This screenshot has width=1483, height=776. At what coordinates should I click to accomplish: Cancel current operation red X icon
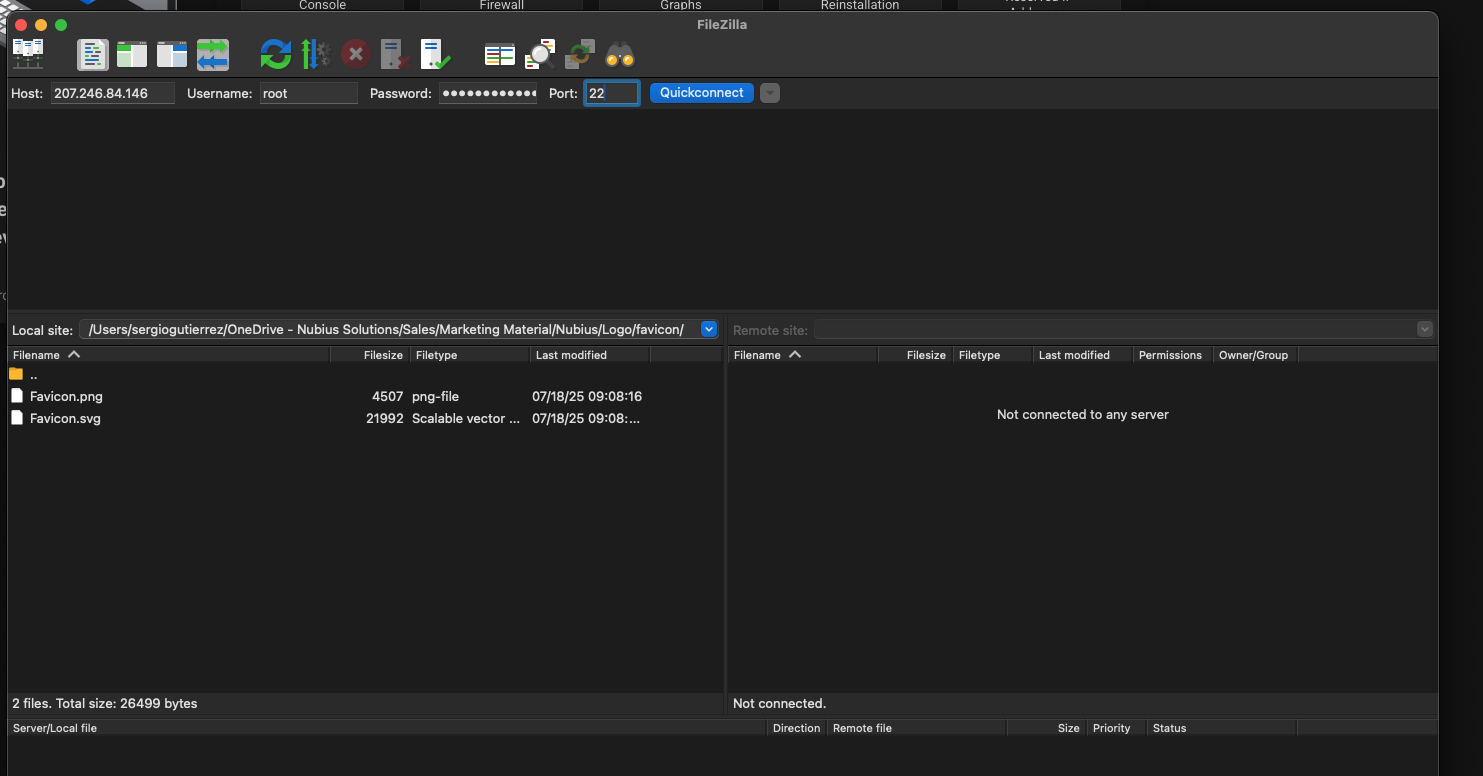(x=355, y=54)
